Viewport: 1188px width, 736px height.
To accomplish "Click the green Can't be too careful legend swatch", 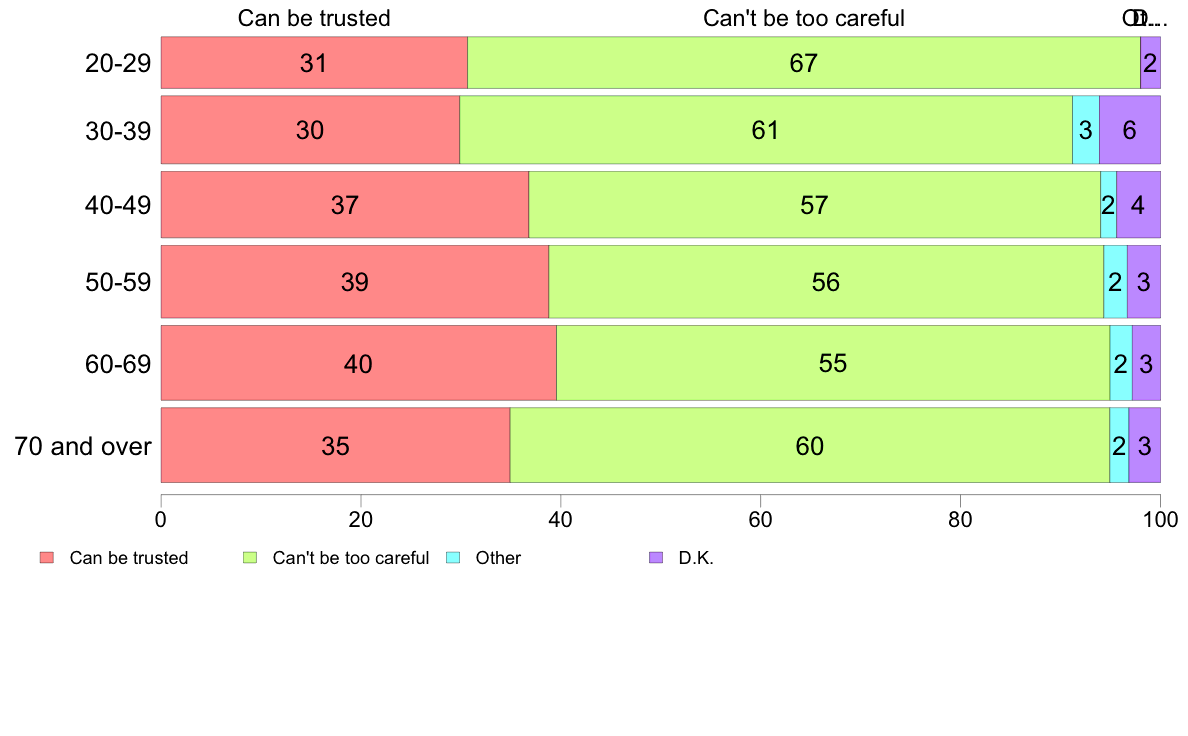I will pos(249,558).
